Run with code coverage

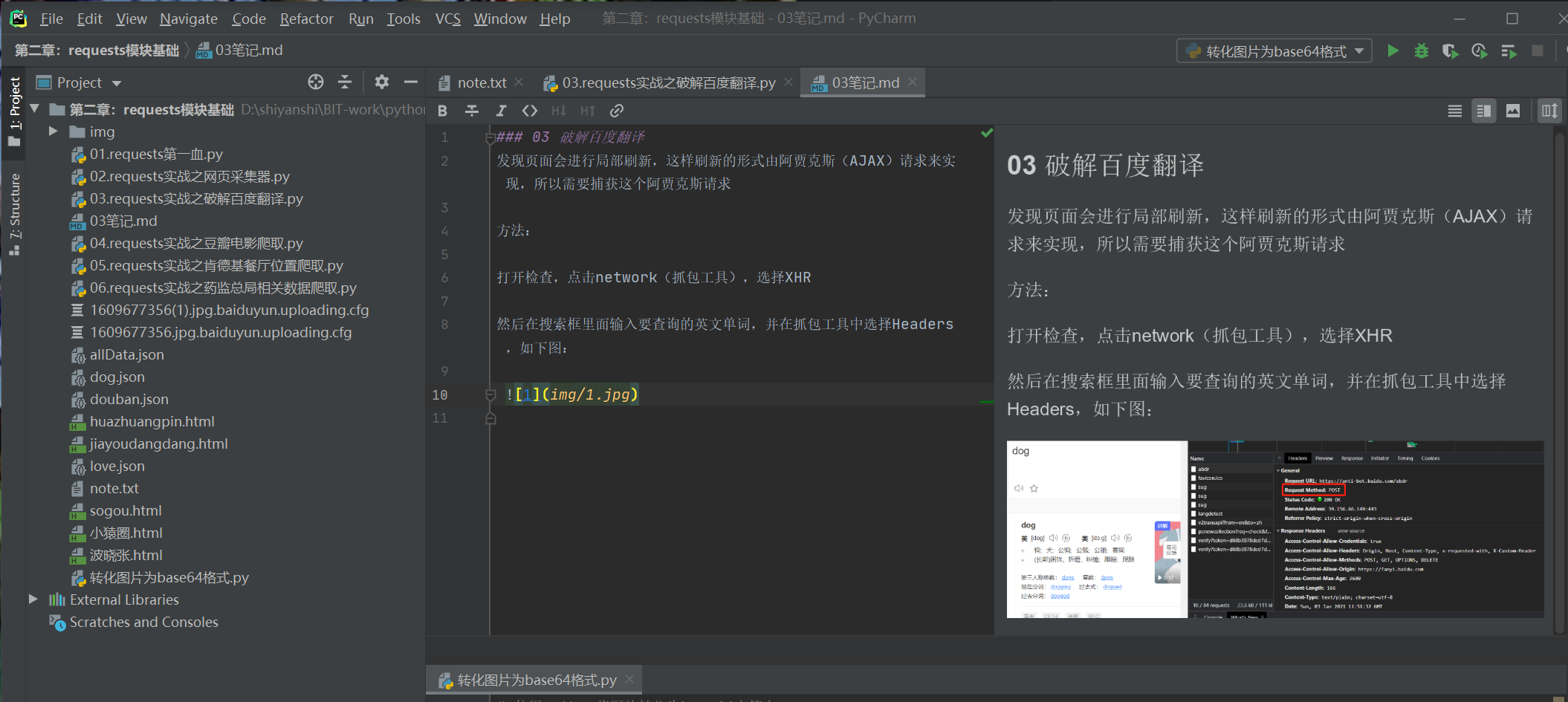click(x=1450, y=51)
